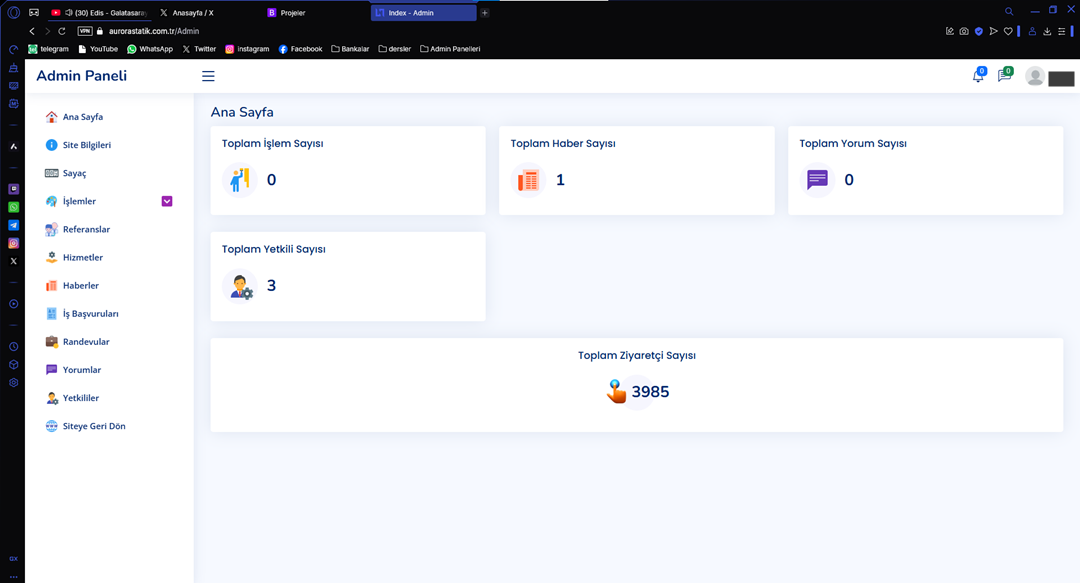
Task: Open the Bankalar bookmarks folder
Action: coord(350,49)
